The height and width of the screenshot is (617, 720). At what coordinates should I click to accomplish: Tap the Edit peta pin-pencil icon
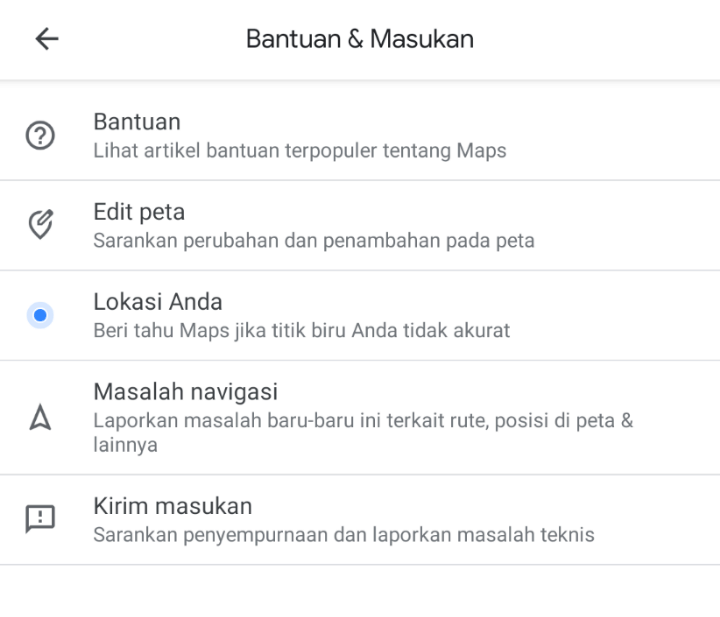point(40,225)
